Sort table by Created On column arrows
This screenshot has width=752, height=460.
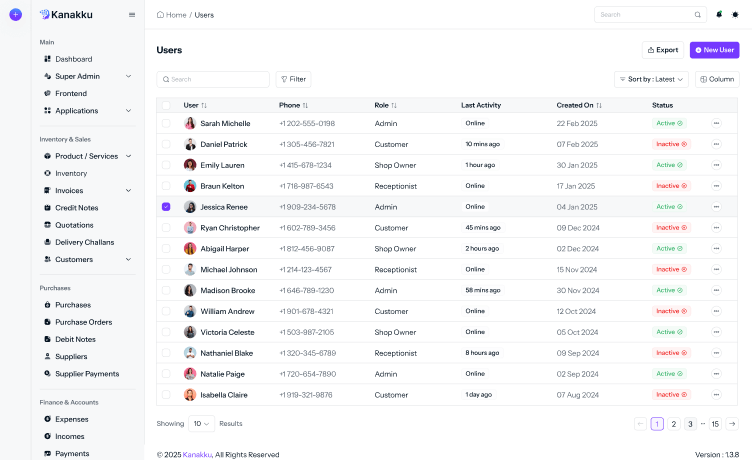tap(599, 105)
